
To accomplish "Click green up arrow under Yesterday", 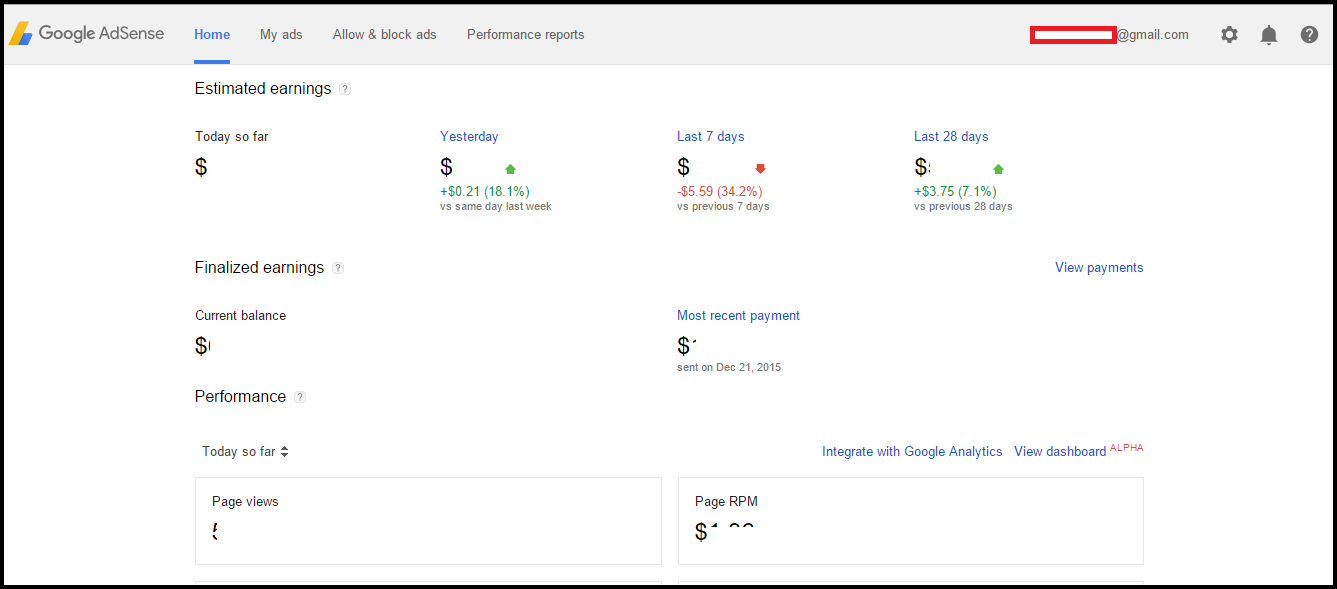I will tap(510, 169).
